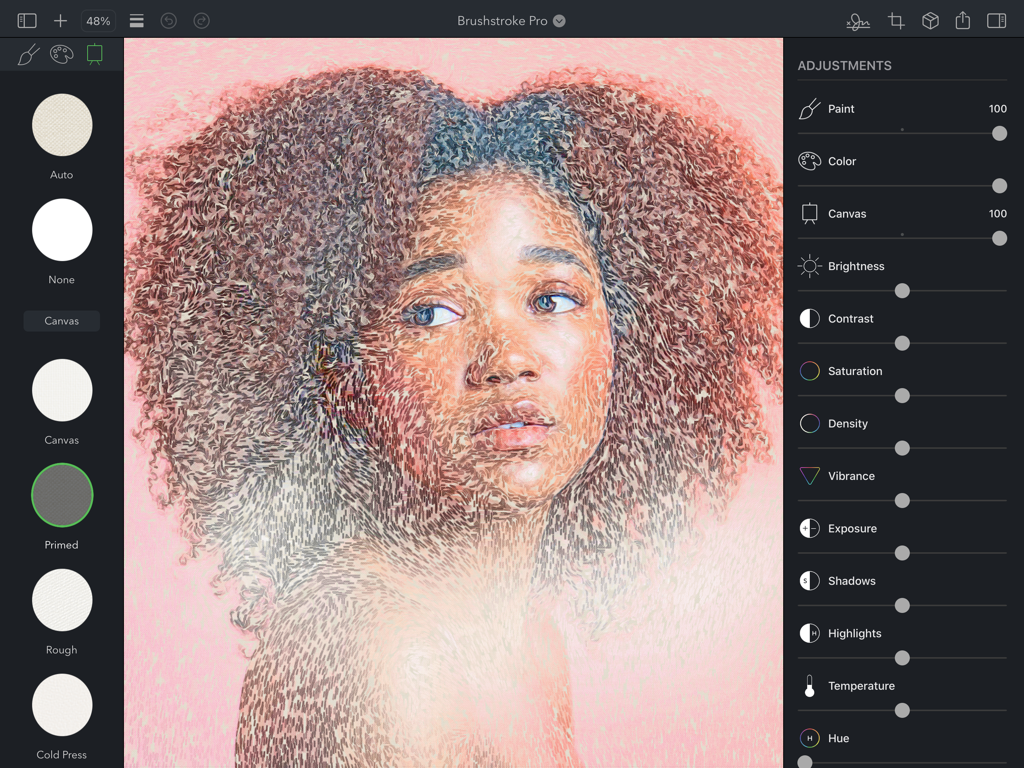Click the split view button on the right
The width and height of the screenshot is (1024, 768).
pyautogui.click(x=995, y=20)
